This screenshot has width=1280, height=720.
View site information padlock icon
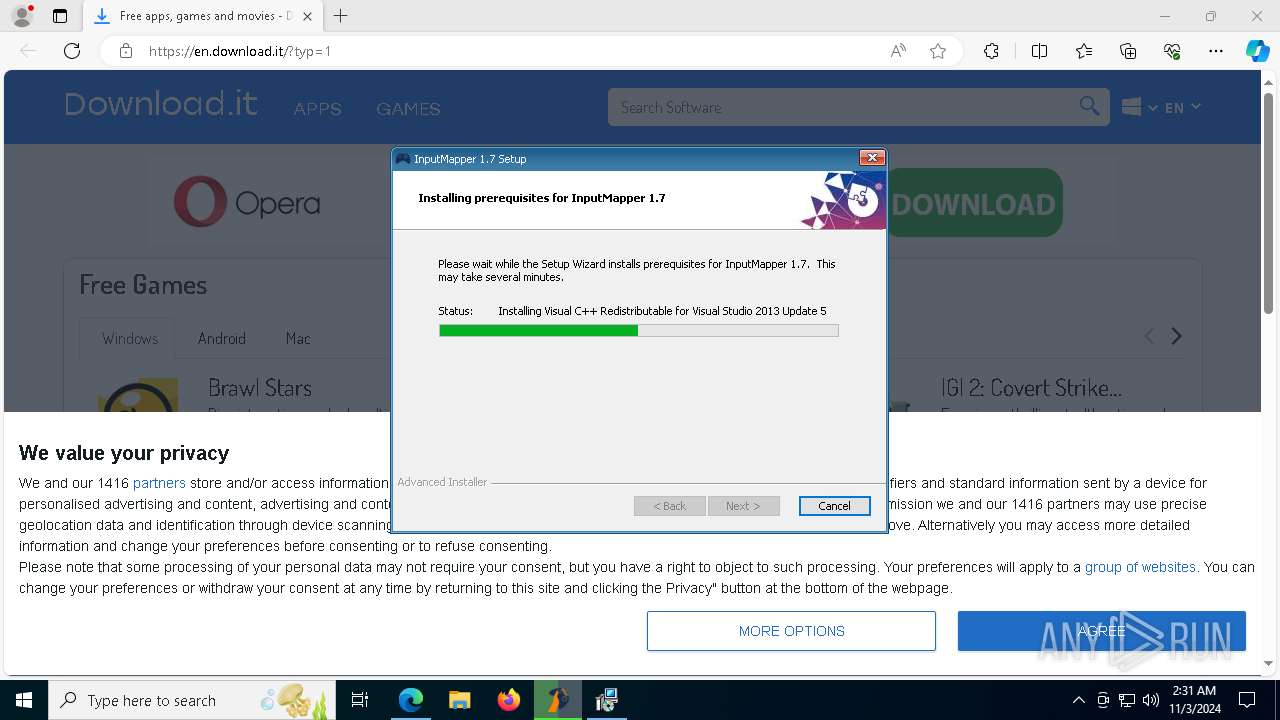pyautogui.click(x=126, y=51)
